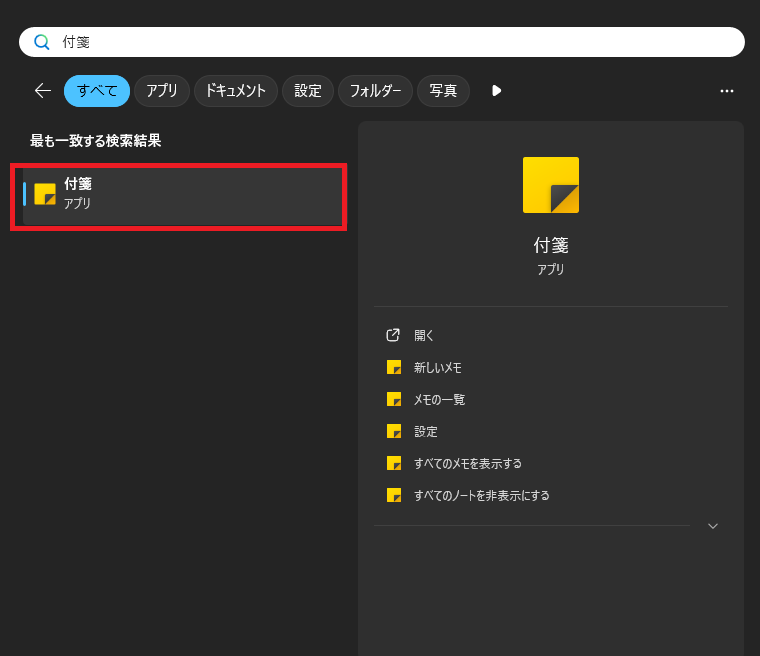Viewport: 760px width, 656px height.
Task: Select the すべて filter tab
Action: [97, 91]
